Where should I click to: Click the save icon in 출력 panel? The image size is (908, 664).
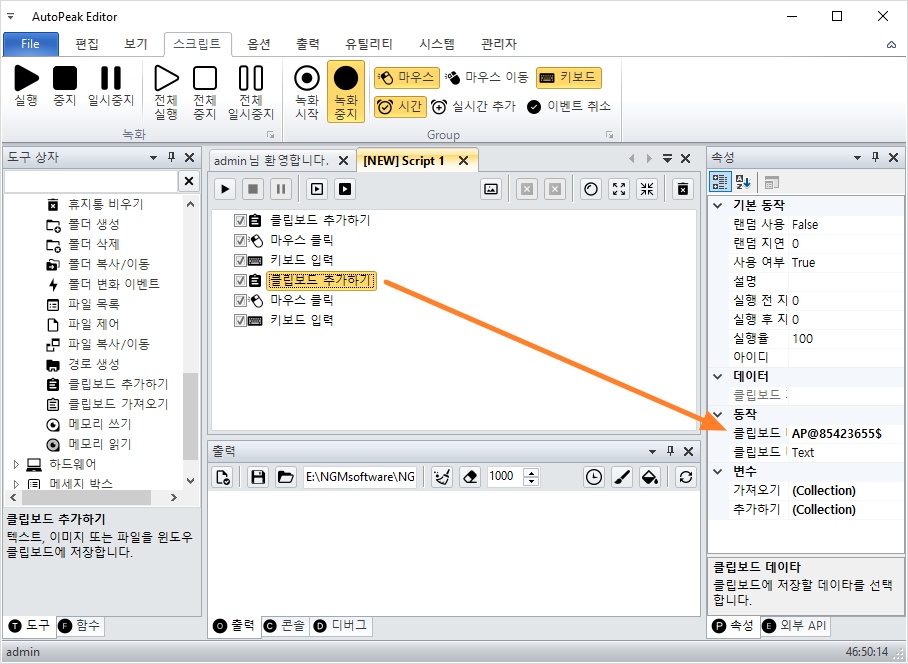[x=258, y=477]
